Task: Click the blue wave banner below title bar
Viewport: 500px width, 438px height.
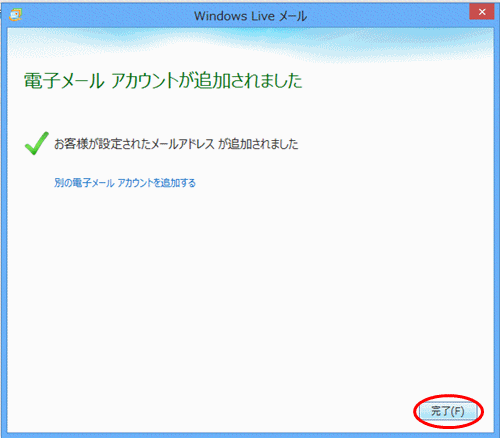Action: point(250,43)
